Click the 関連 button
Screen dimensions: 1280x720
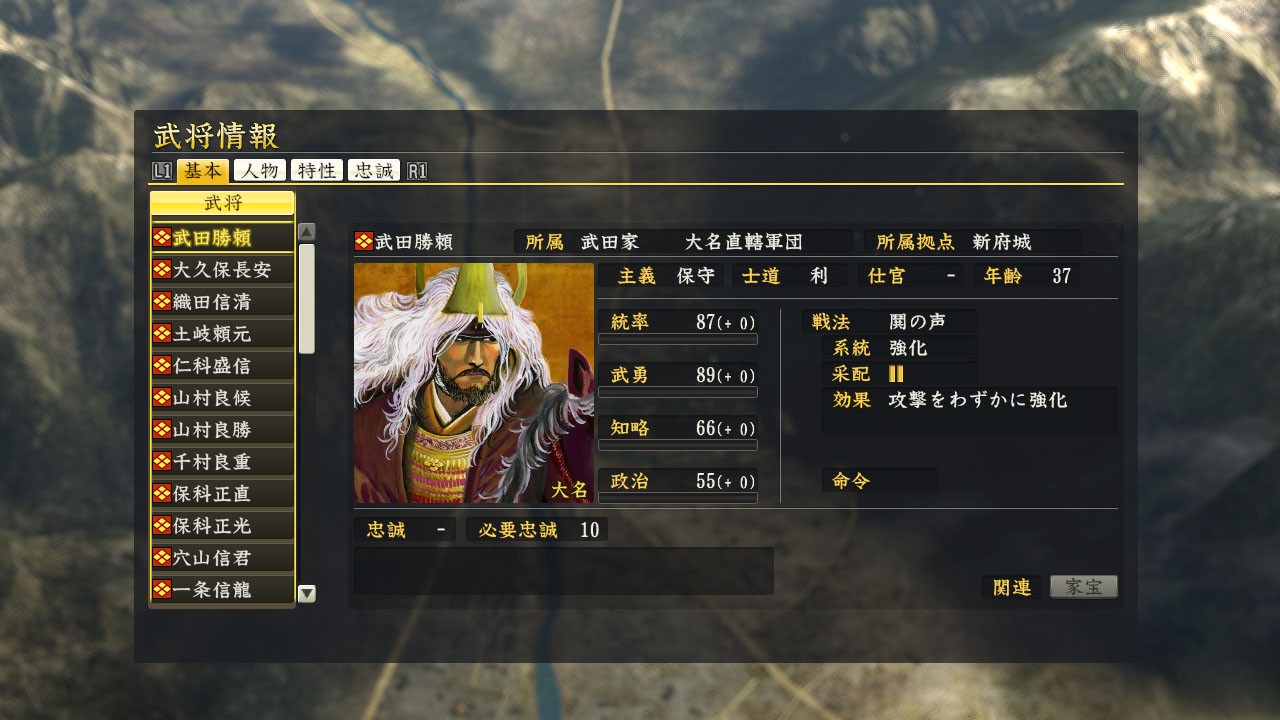1012,587
